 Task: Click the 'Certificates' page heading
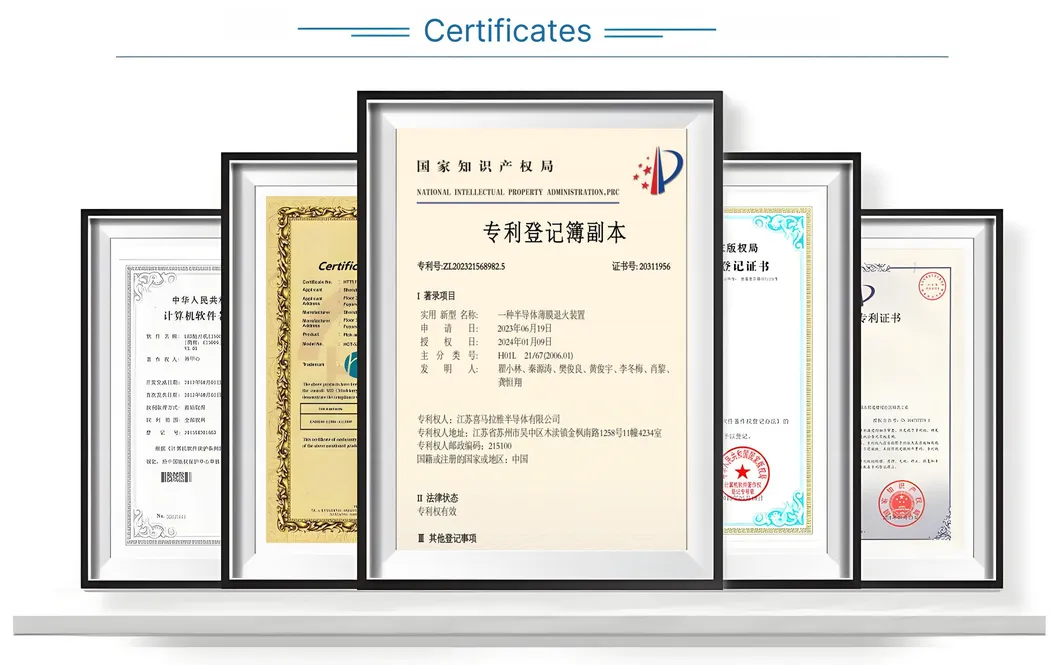(509, 33)
